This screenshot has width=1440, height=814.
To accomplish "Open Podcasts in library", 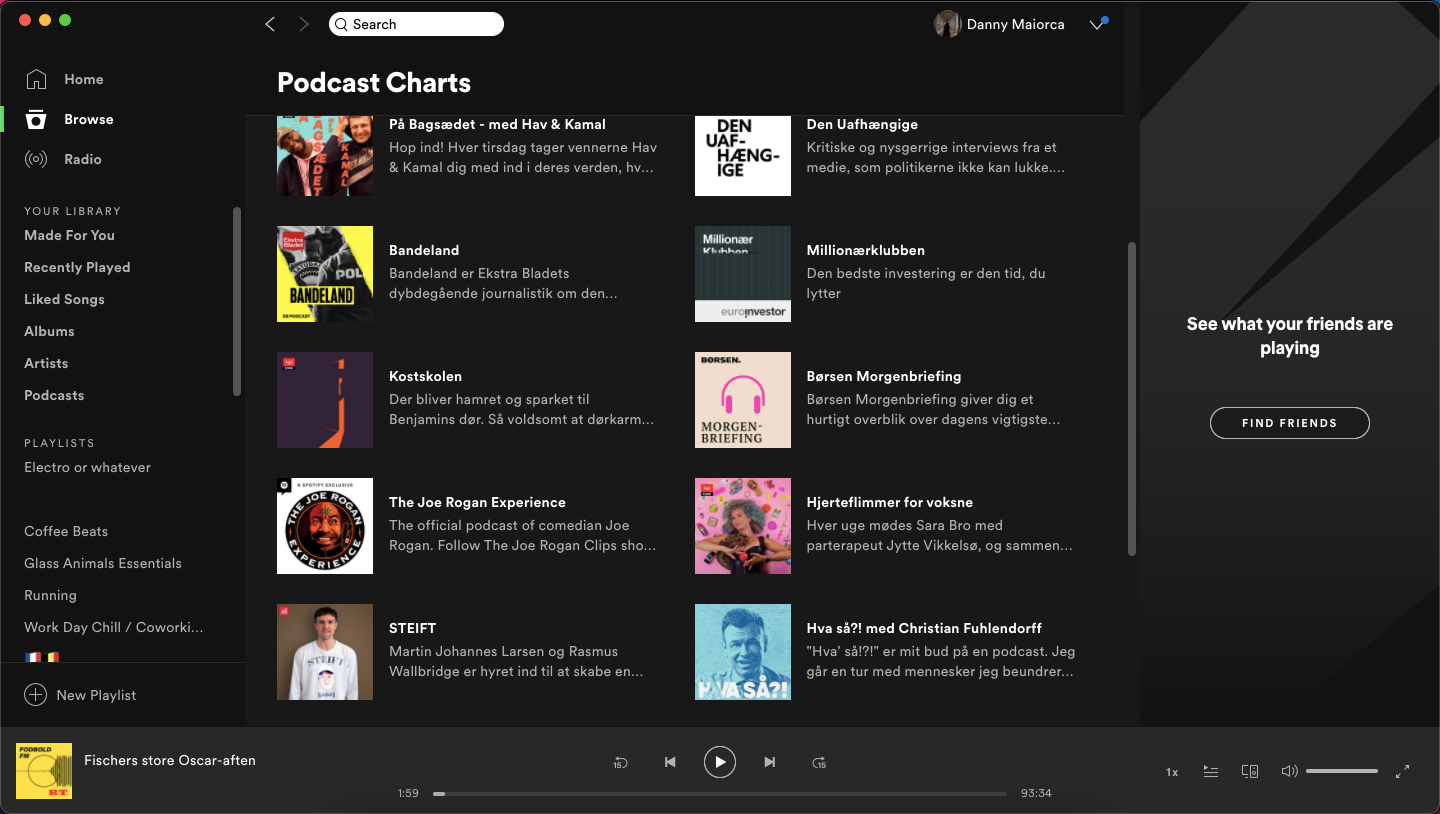I will point(54,395).
